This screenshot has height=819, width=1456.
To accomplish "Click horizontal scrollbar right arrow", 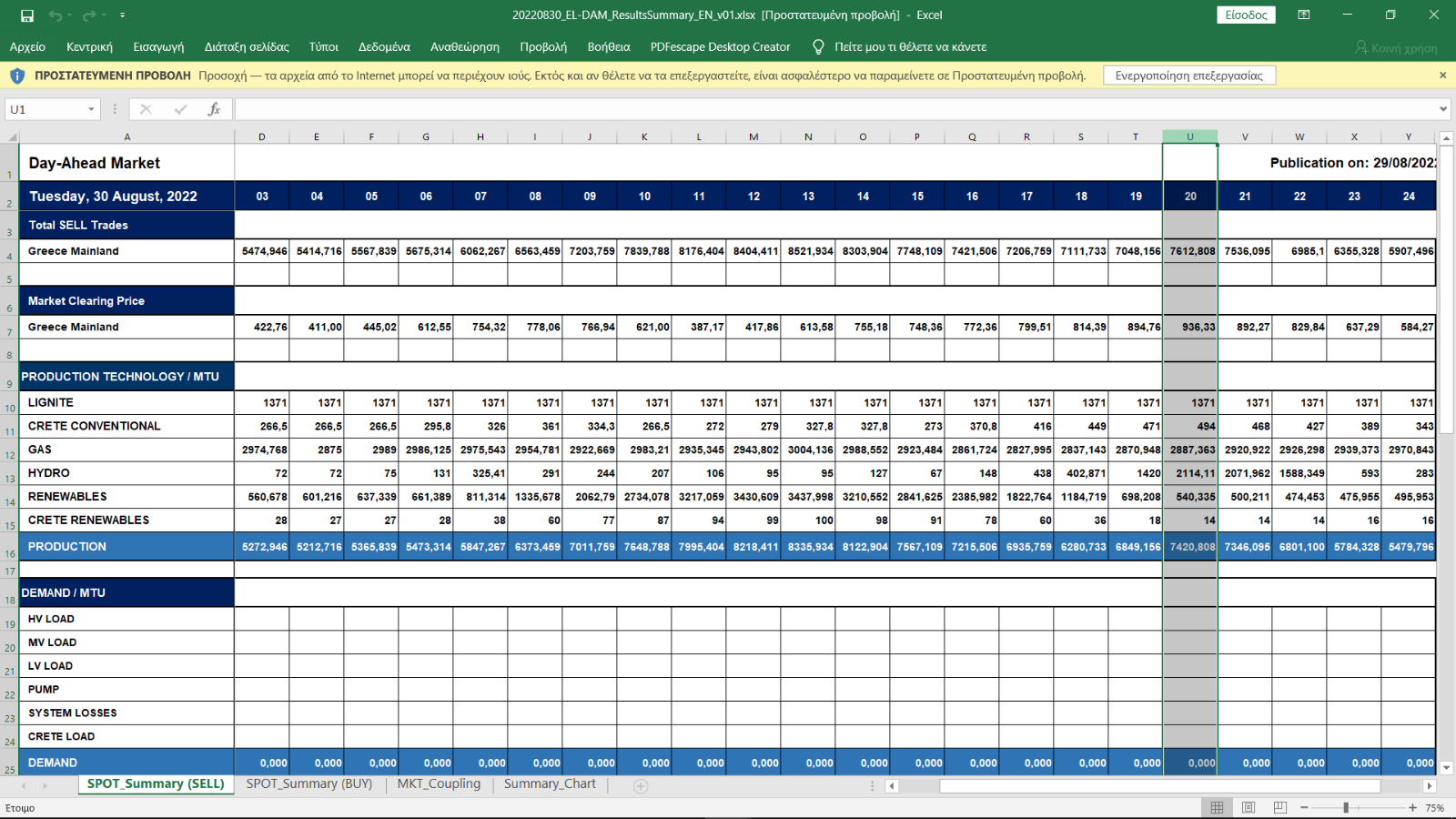I will [x=1430, y=786].
